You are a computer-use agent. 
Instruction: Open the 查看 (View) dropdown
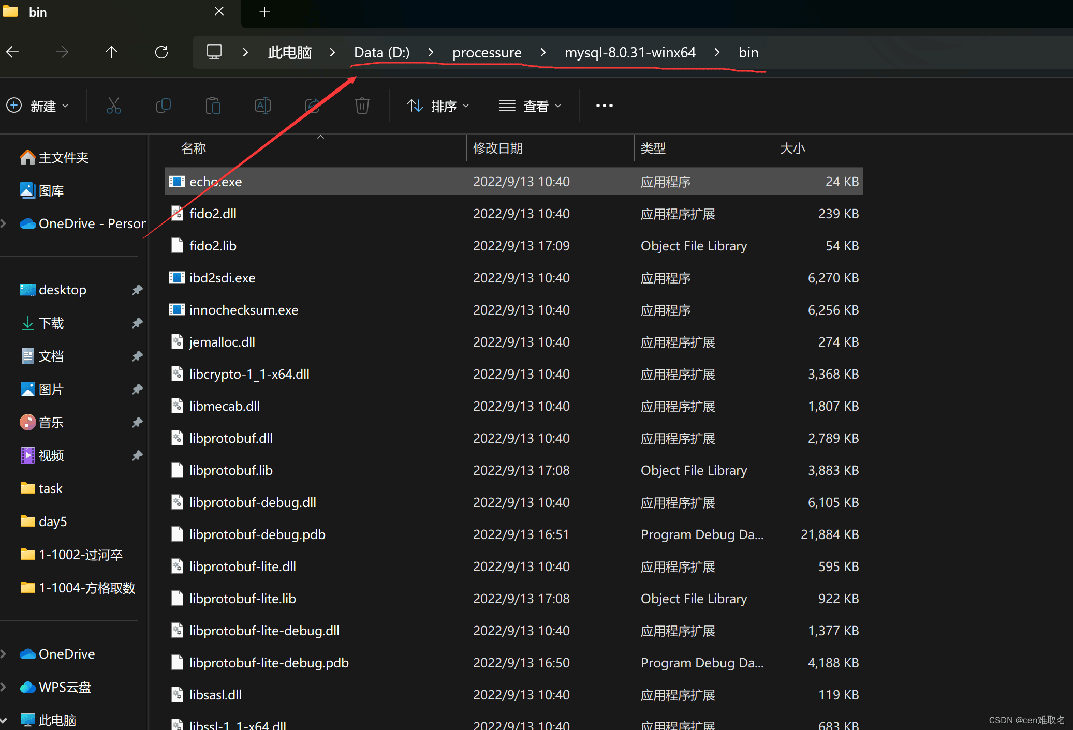530,105
